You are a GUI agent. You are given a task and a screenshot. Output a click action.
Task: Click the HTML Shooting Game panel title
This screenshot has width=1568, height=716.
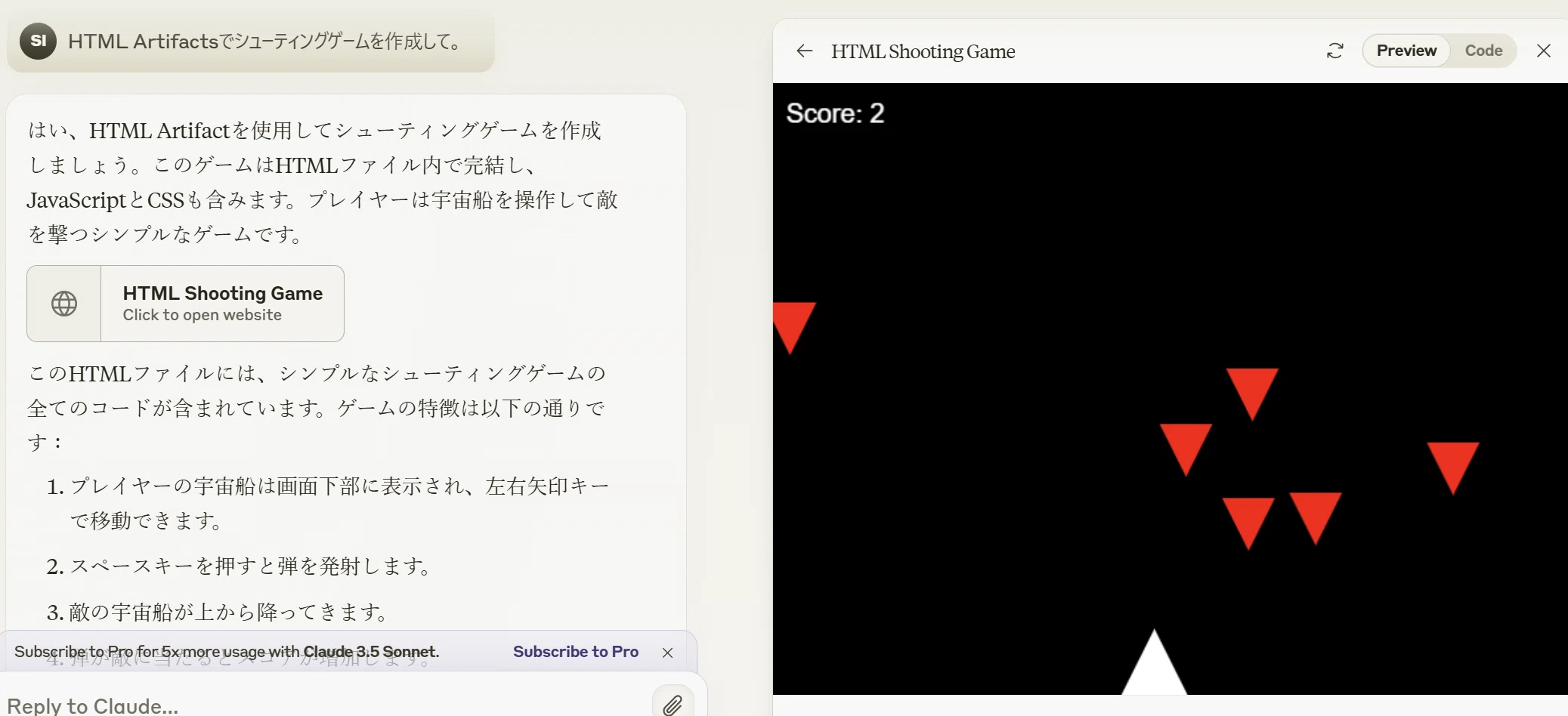[923, 51]
